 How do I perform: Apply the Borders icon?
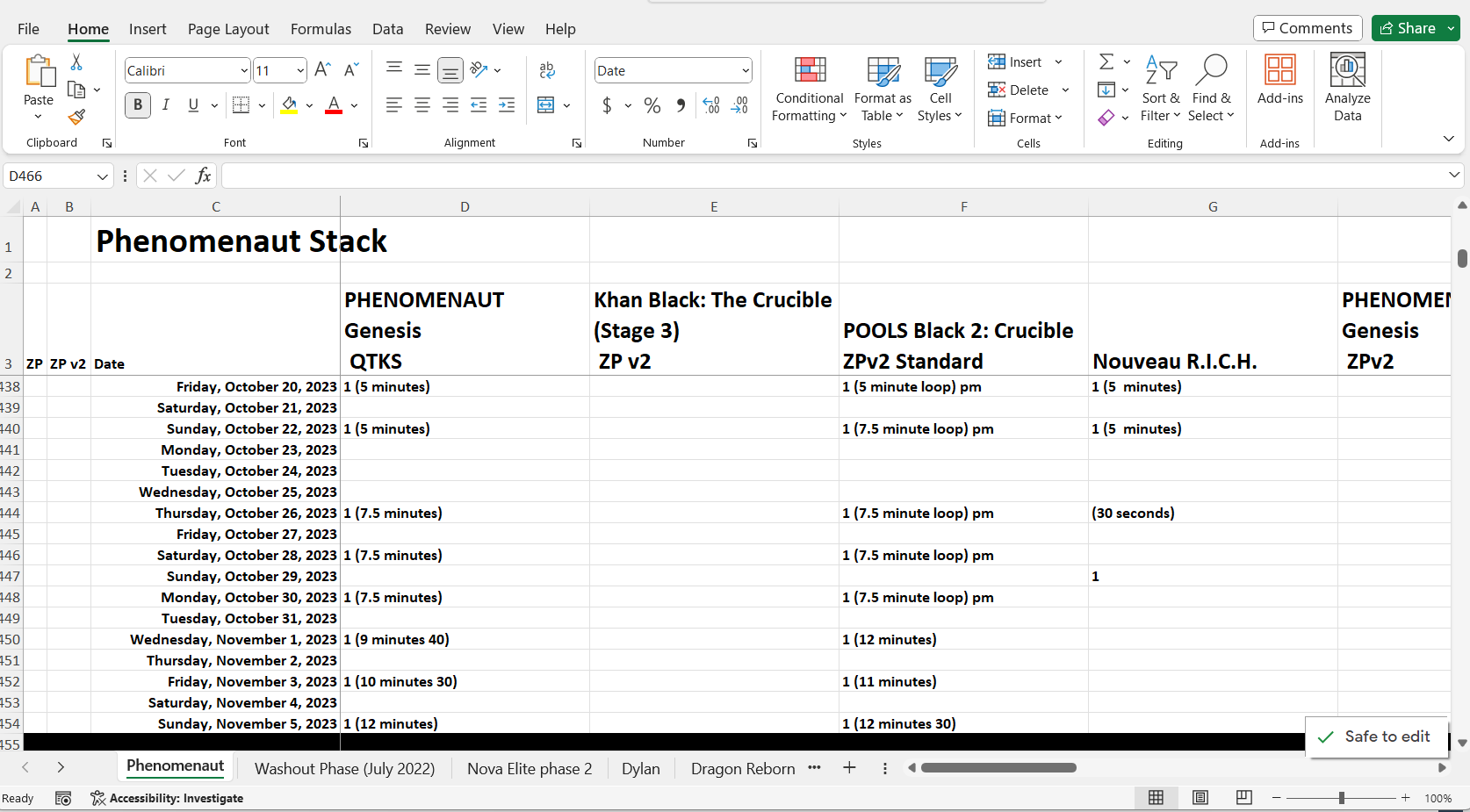click(241, 105)
